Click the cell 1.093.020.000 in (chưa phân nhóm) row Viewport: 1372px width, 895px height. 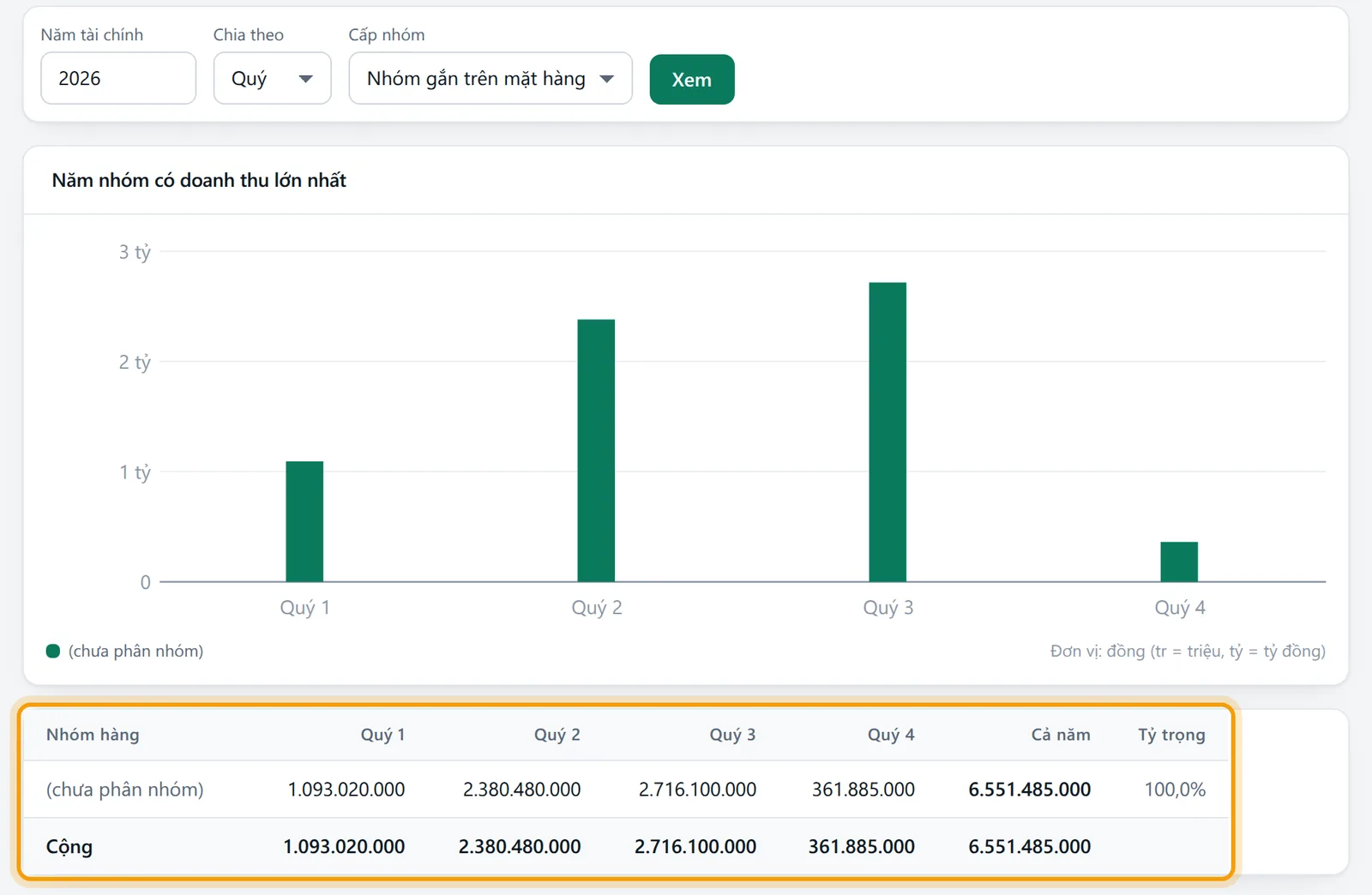tap(346, 790)
